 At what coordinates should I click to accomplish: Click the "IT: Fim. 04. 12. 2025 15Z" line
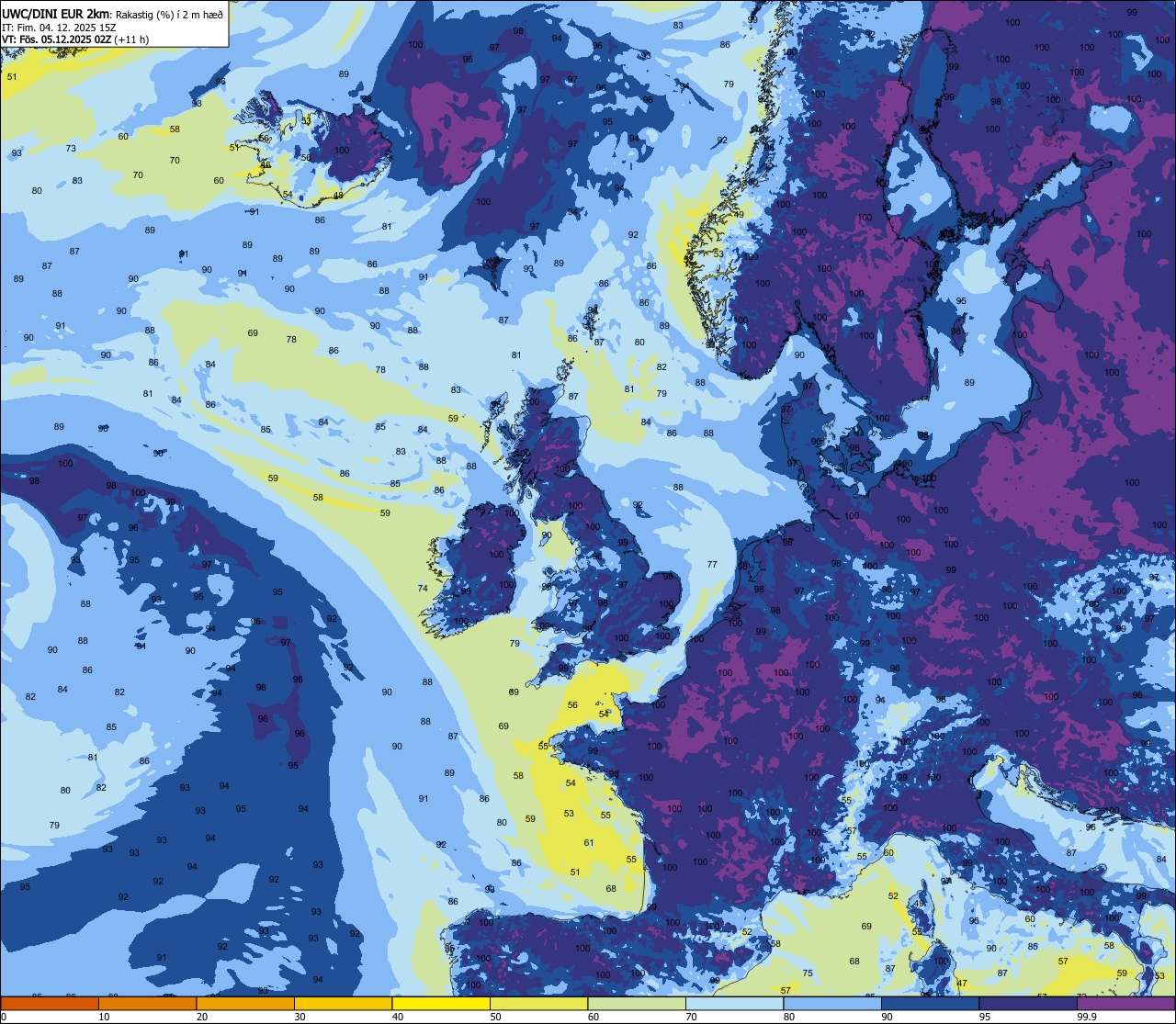(61, 28)
